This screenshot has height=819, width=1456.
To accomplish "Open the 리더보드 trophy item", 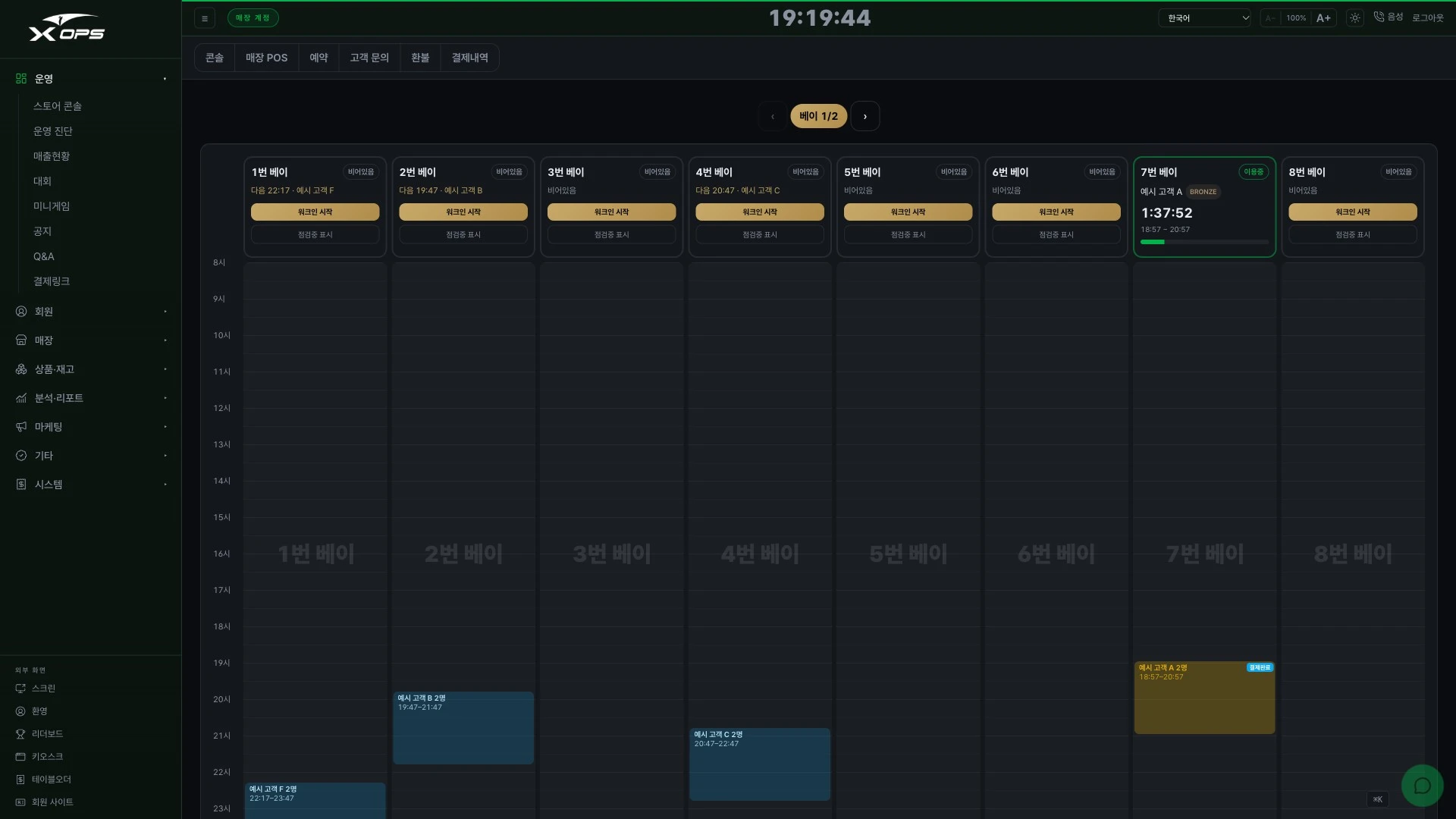I will 39,734.
